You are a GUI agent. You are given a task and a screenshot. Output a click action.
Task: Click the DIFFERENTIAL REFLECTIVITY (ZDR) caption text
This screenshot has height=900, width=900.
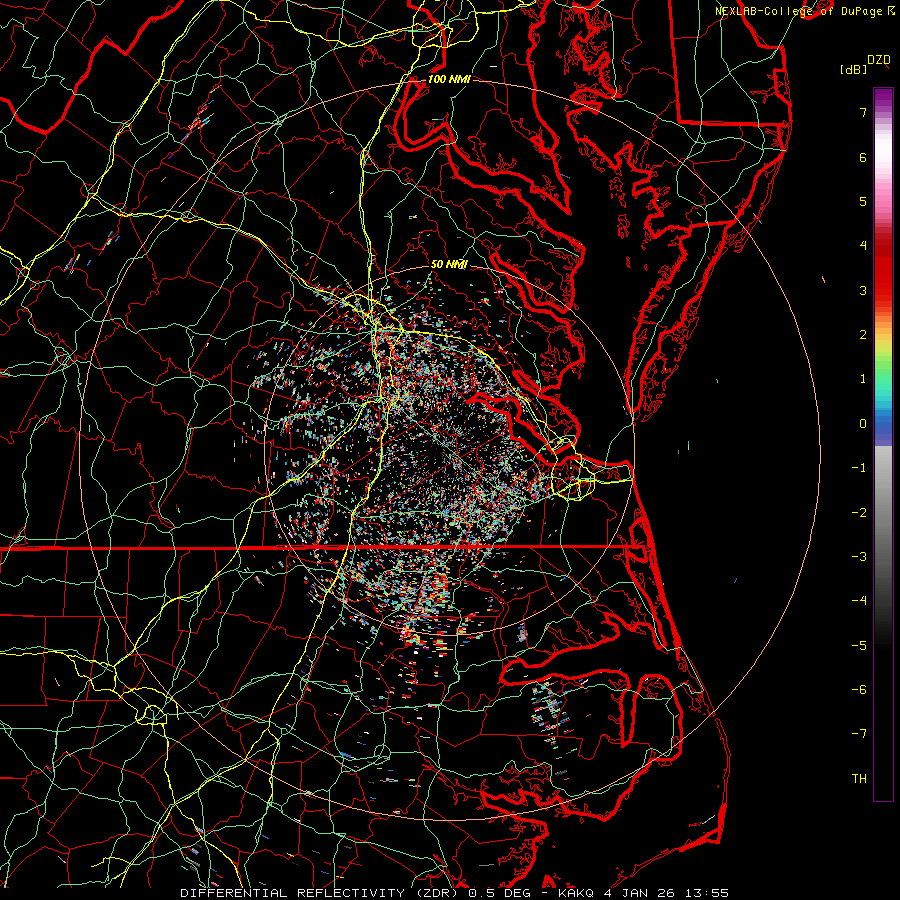(320, 893)
